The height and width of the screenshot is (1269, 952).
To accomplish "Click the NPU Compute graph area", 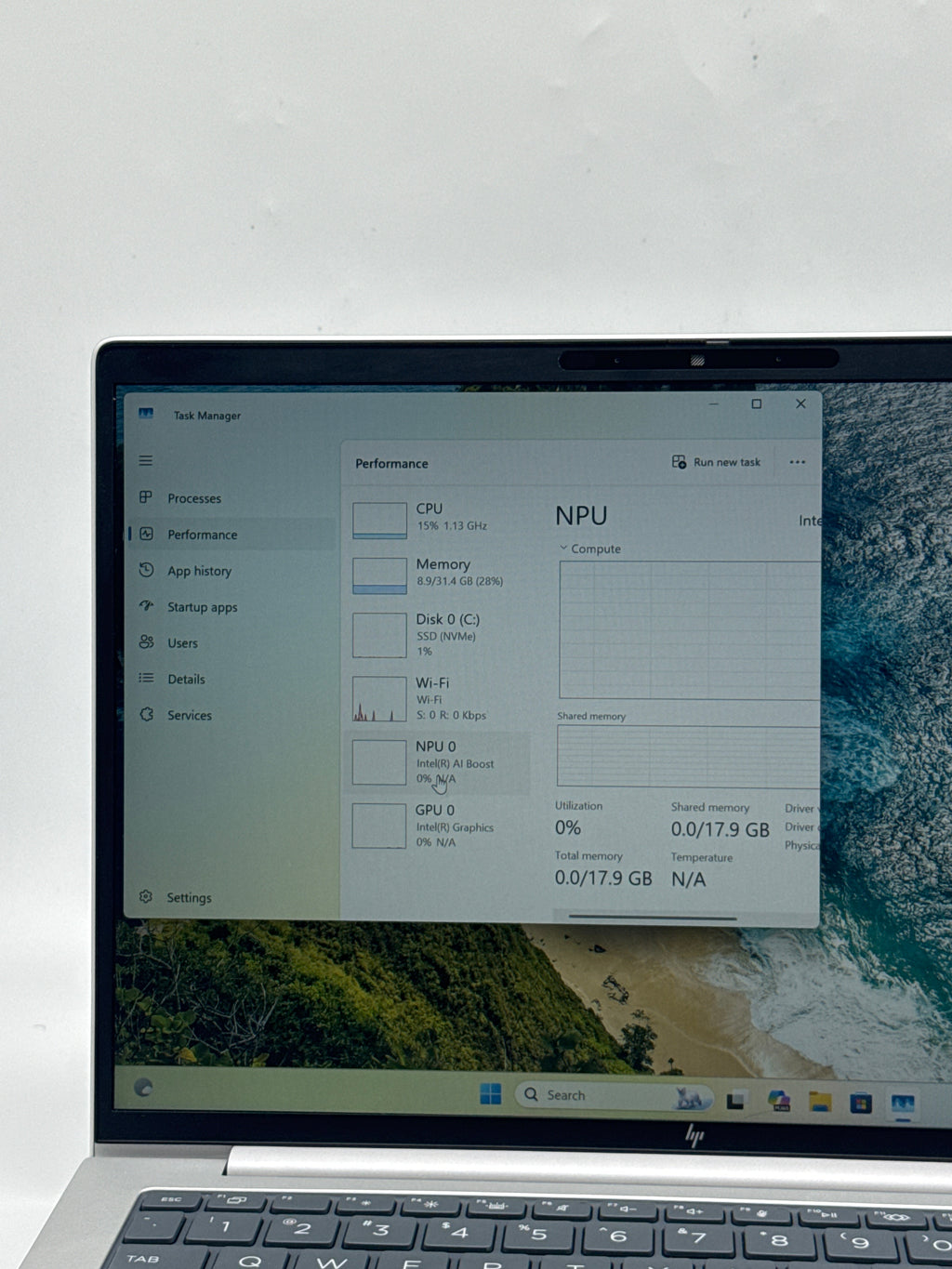I will tap(689, 630).
